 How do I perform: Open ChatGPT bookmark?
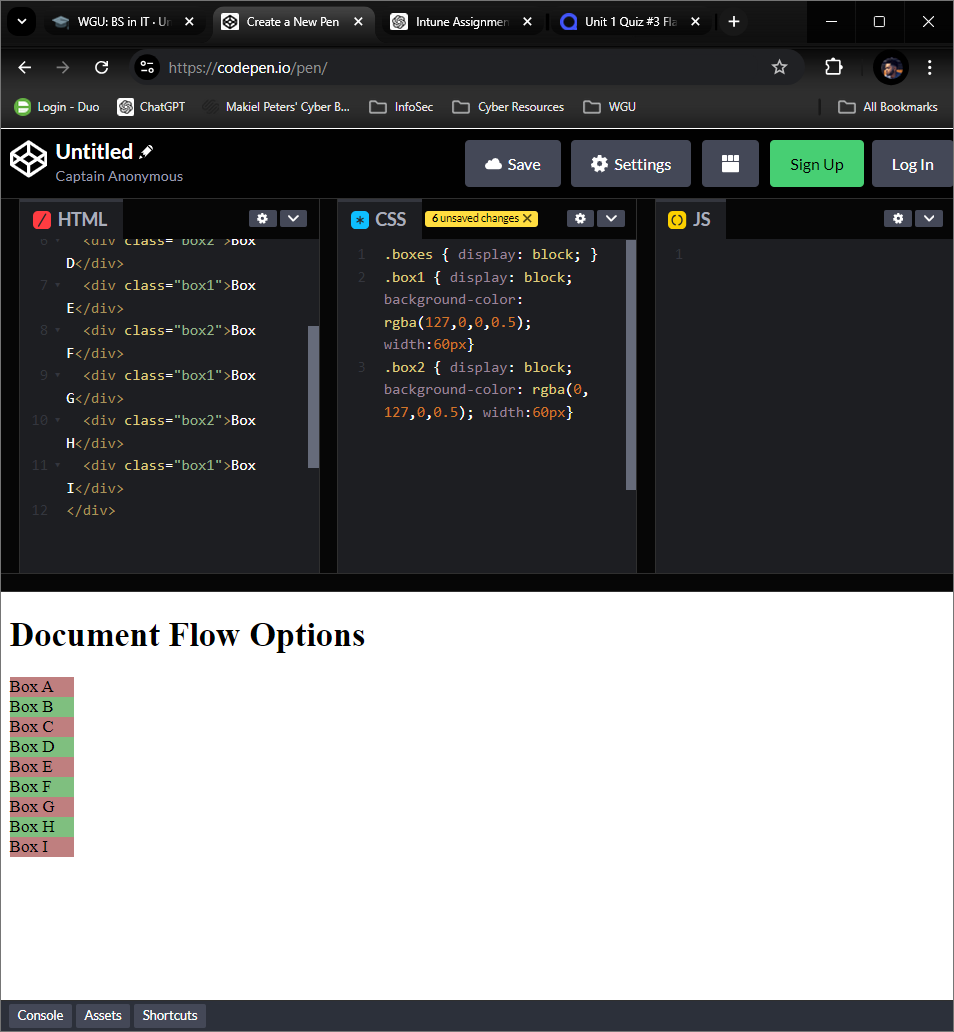(x=151, y=107)
